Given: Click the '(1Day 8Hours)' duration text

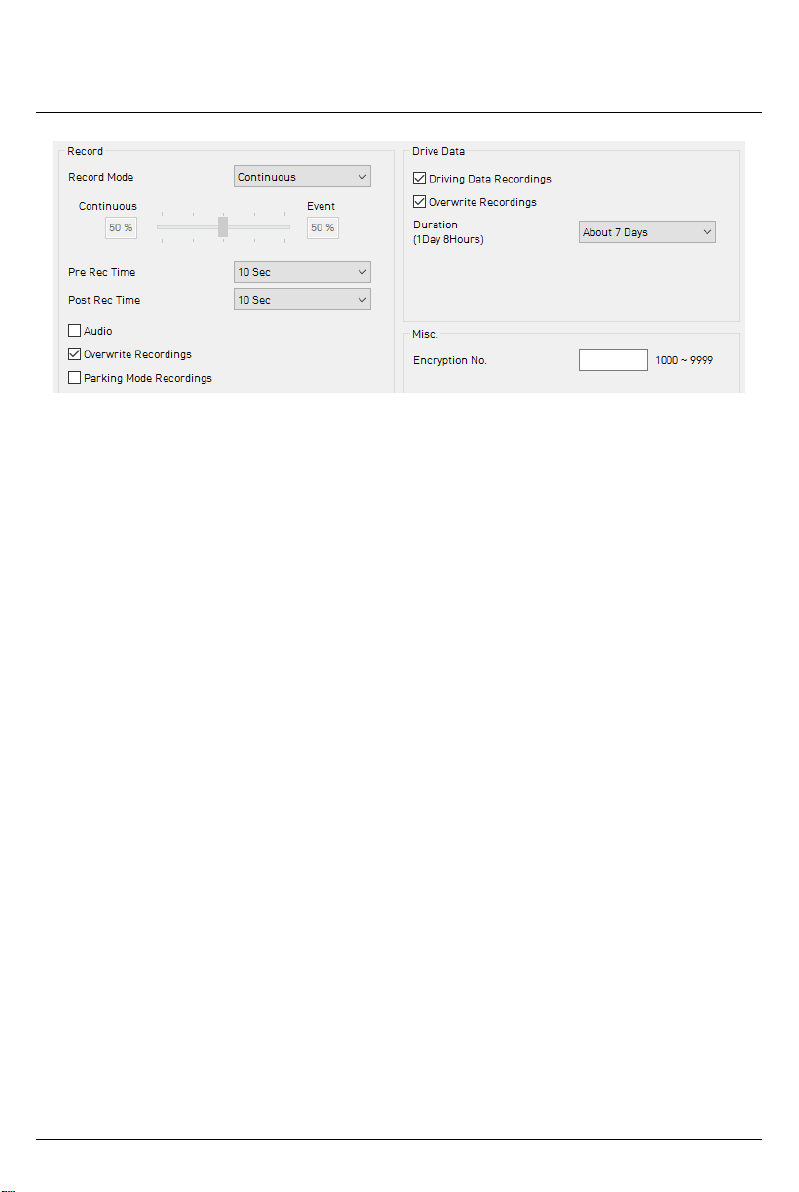Looking at the screenshot, I should 448,239.
